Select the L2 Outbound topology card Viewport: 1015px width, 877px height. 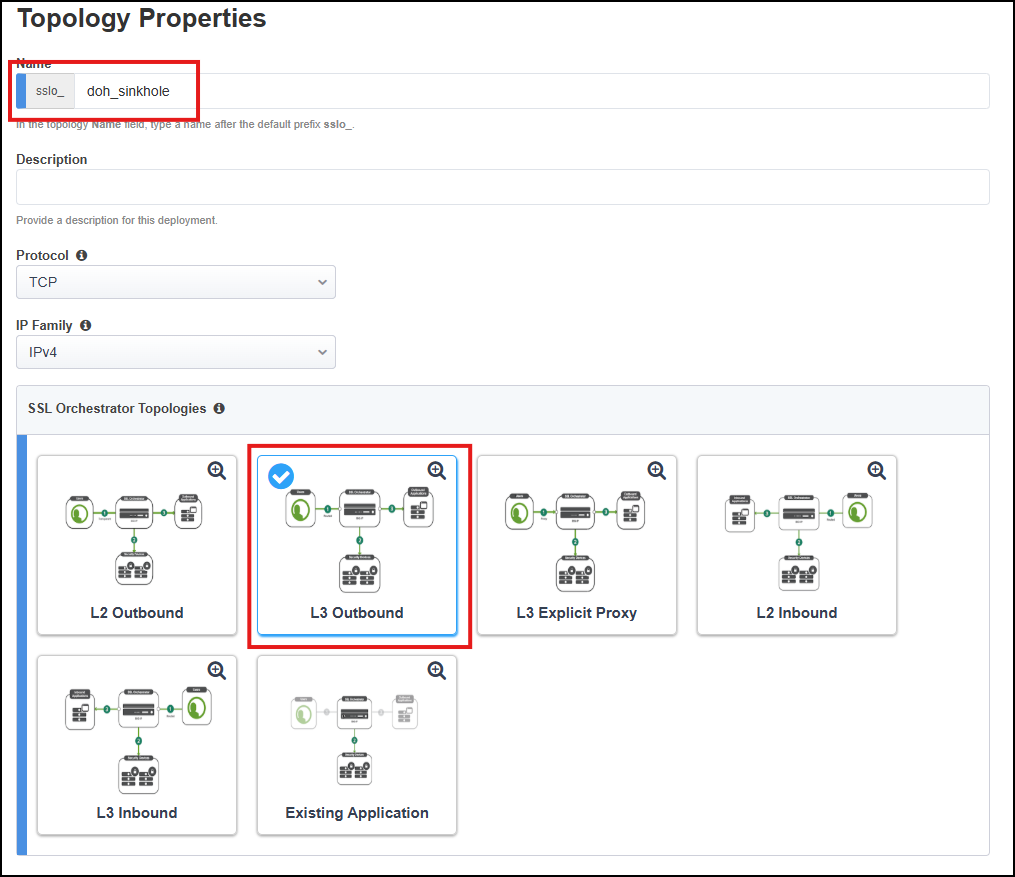tap(137, 545)
